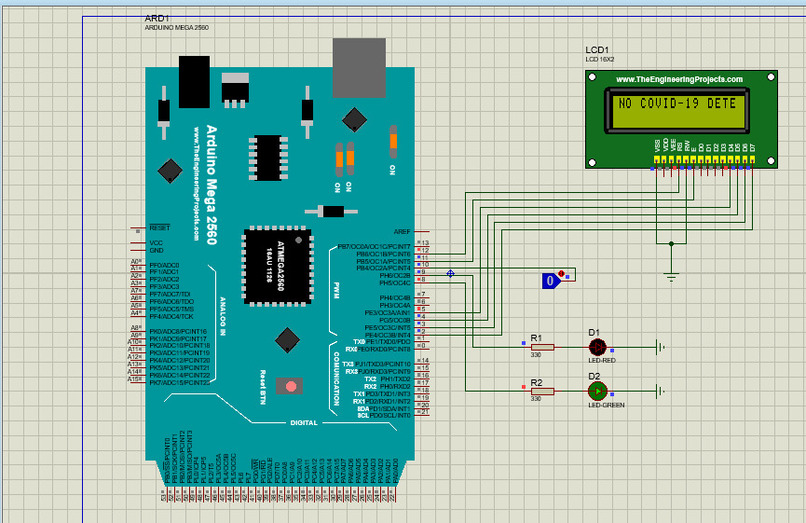
Task: Click the D2 reference label
Action: [x=594, y=376]
